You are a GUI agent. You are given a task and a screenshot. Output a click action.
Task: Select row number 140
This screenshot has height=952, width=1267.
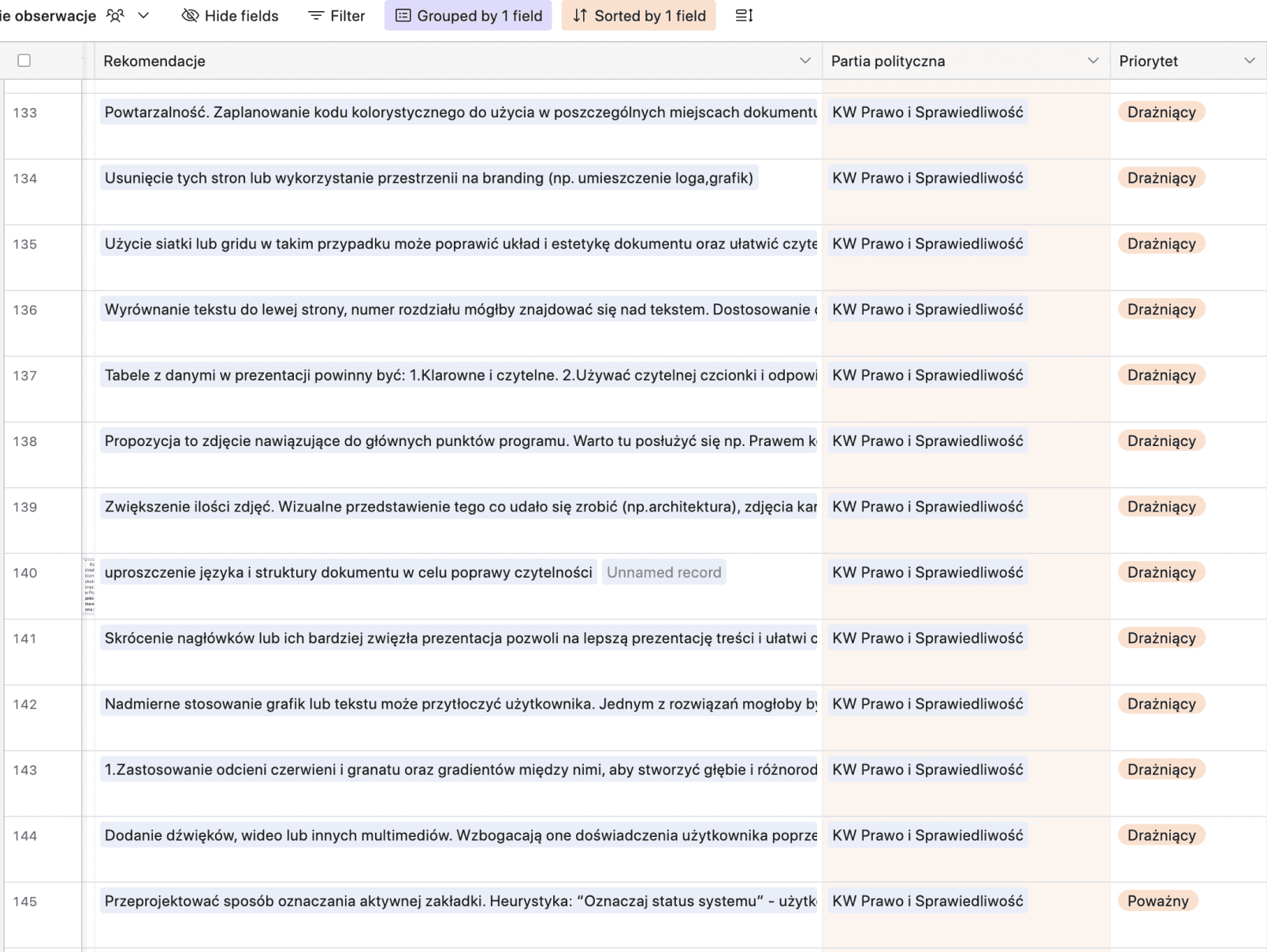coord(25,573)
